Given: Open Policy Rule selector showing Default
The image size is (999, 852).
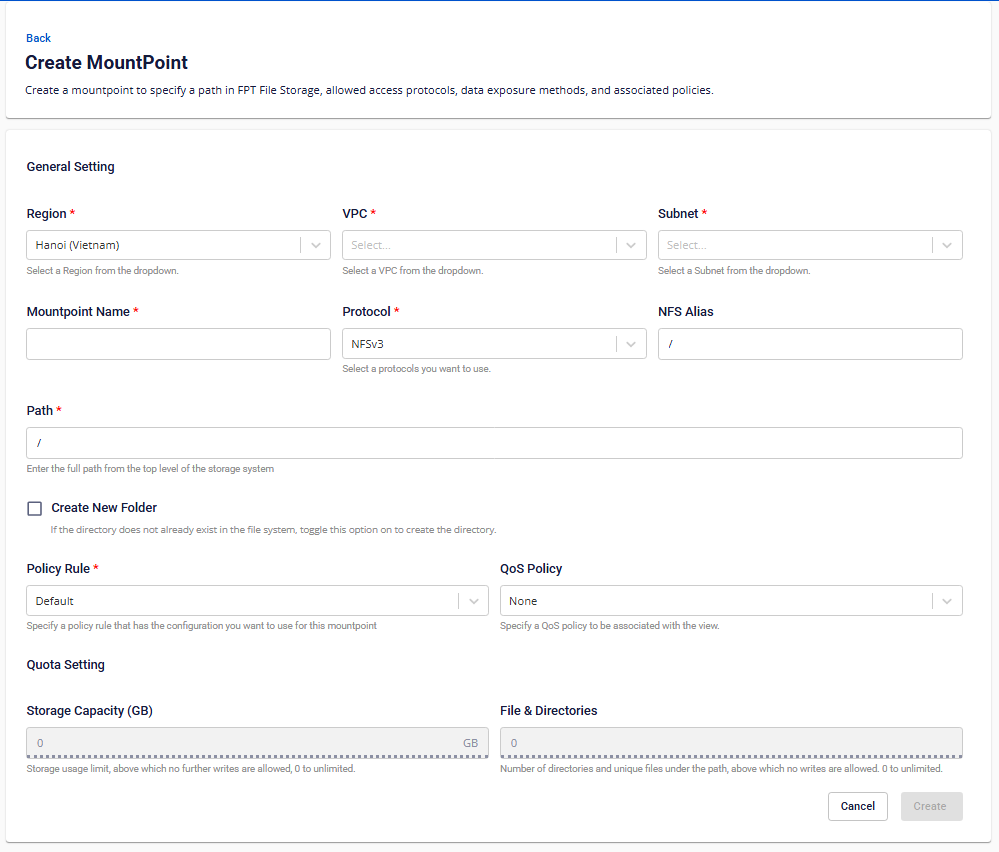Looking at the screenshot, I should point(241,601).
